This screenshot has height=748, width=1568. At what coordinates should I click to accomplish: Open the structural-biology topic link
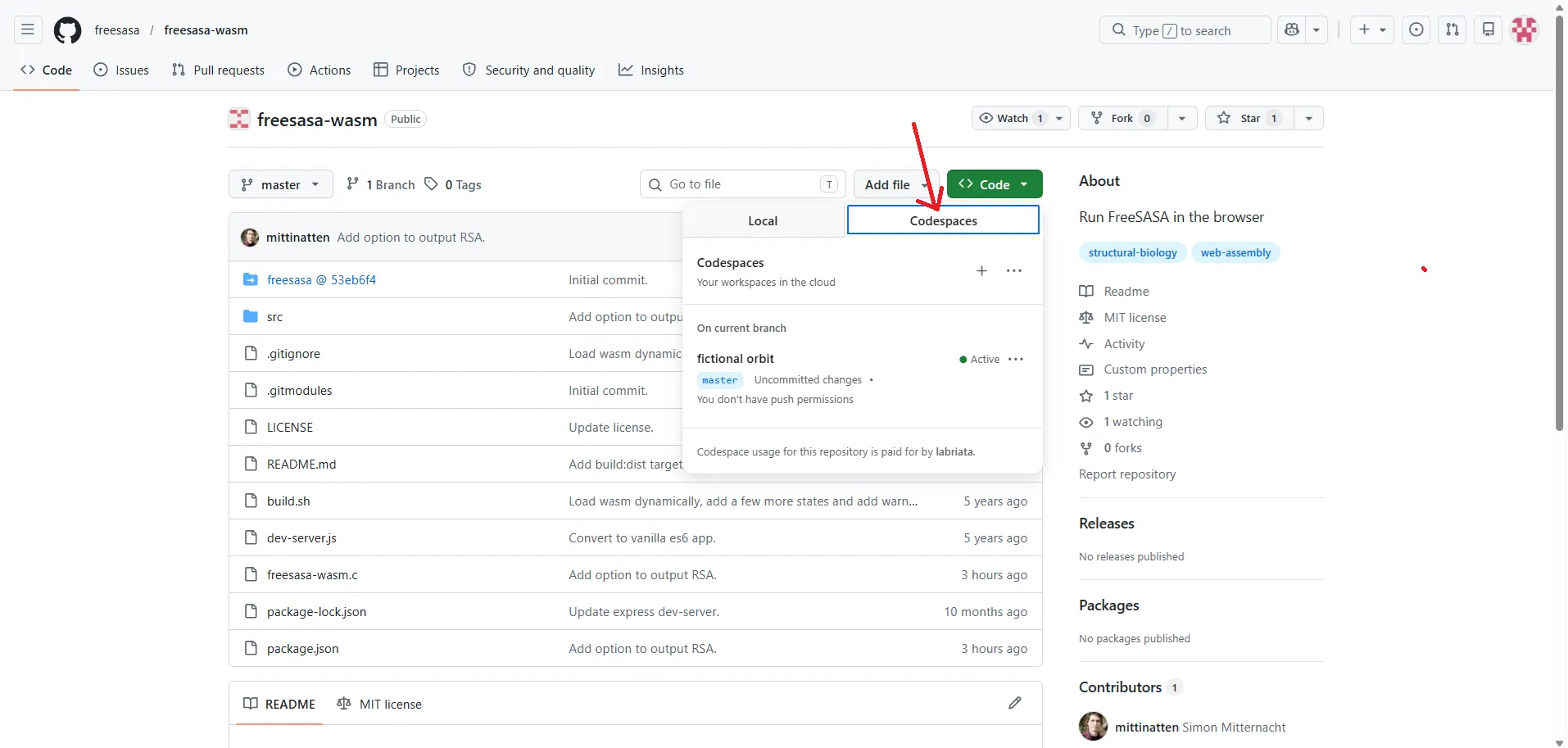[x=1132, y=252]
